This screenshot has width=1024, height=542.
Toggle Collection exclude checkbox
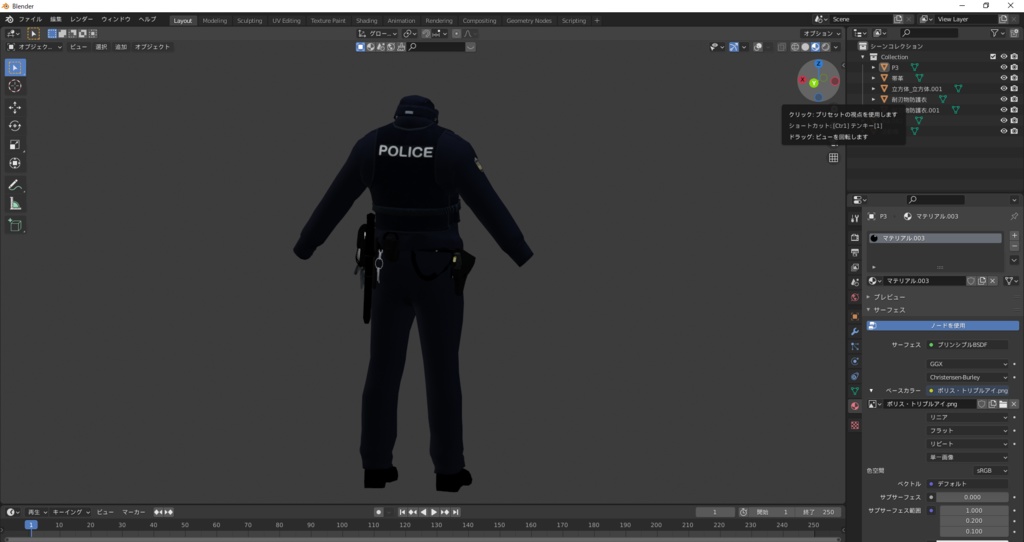pos(993,57)
